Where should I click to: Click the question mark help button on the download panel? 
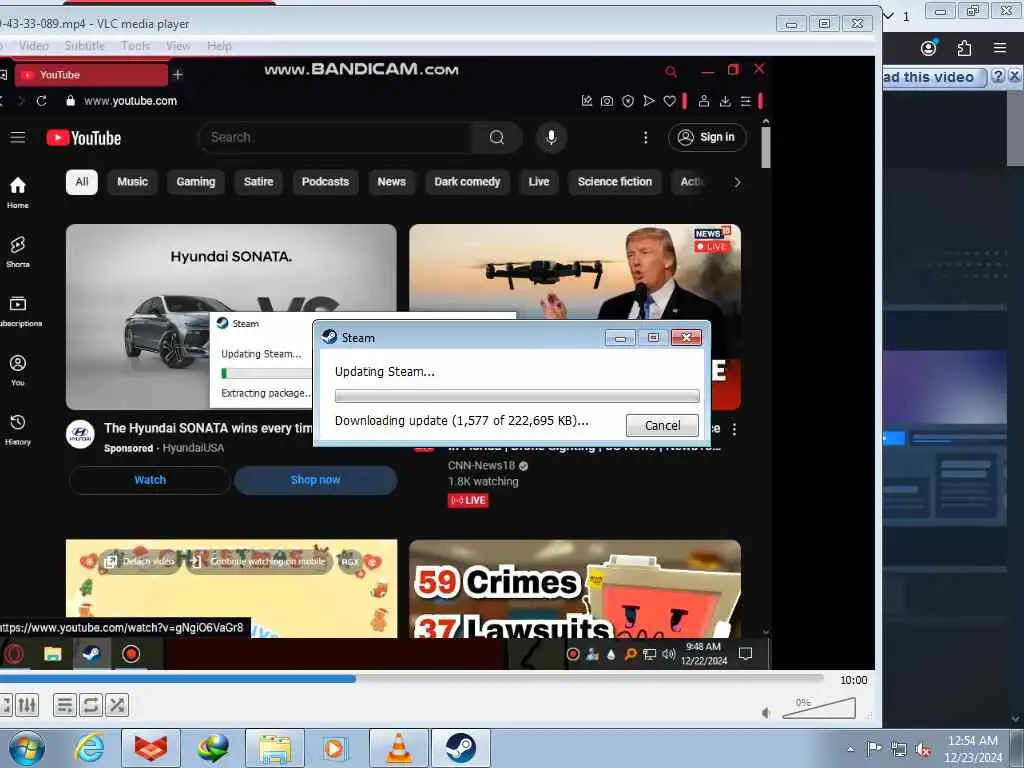pyautogui.click(x=997, y=76)
